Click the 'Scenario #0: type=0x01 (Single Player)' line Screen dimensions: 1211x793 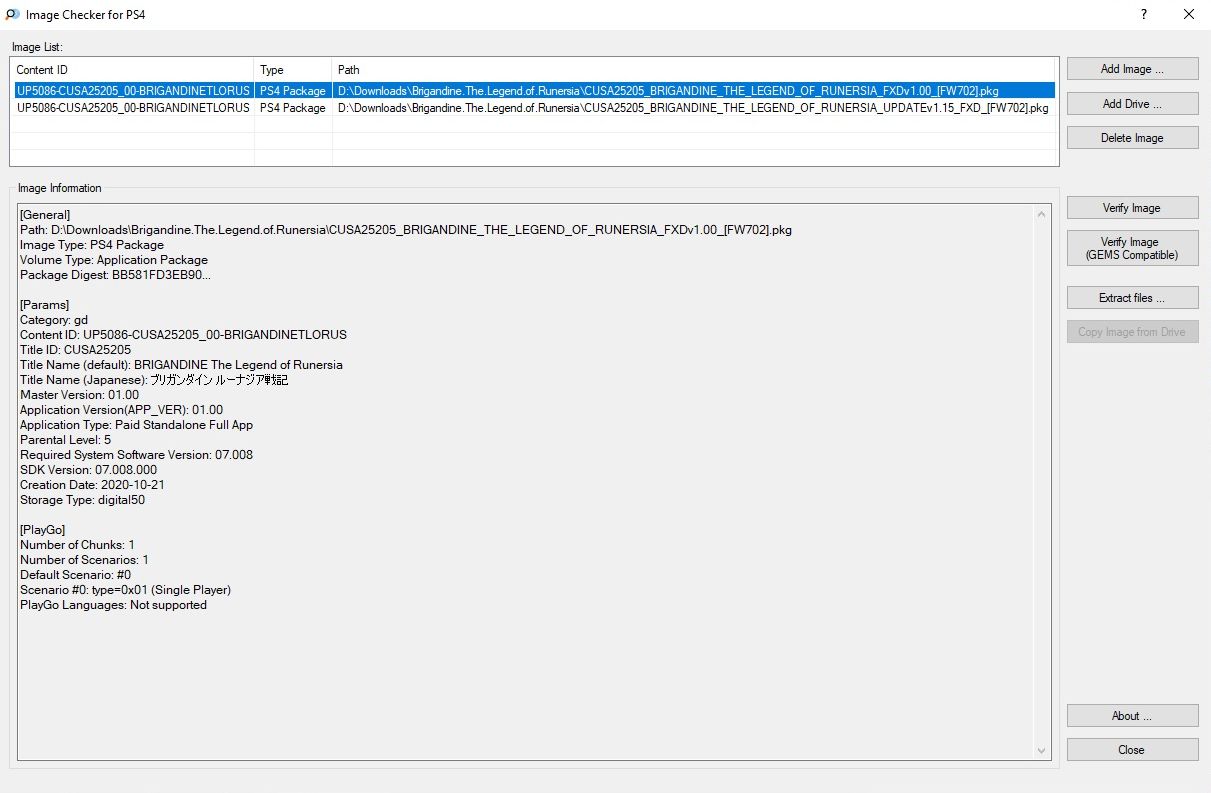[x=126, y=590]
